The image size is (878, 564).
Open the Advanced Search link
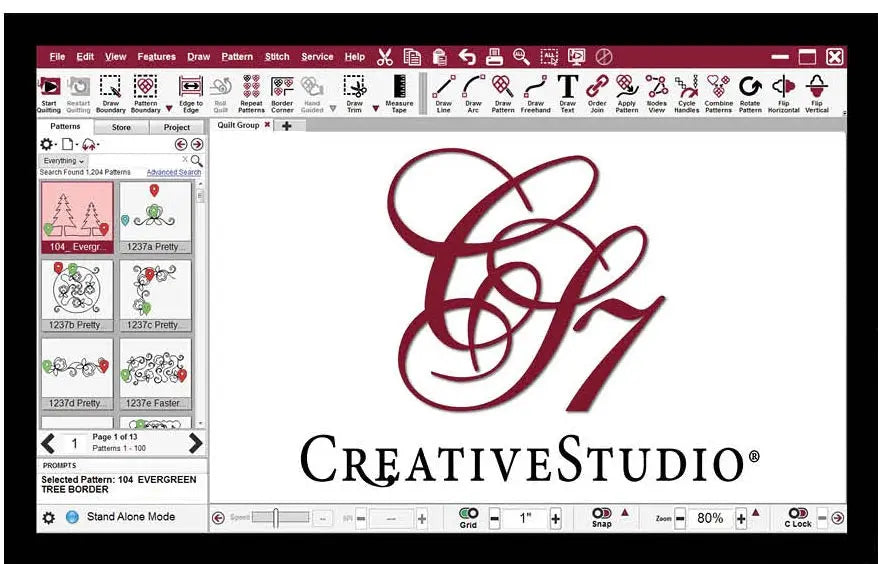[174, 173]
